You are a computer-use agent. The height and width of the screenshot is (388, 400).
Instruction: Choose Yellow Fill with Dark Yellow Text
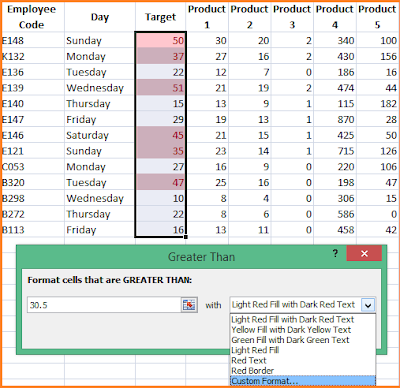[x=303, y=330]
